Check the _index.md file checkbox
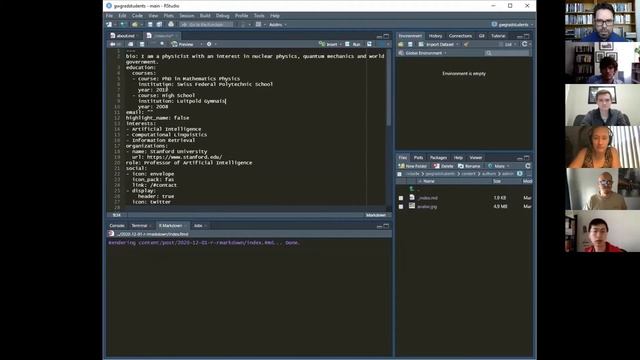Viewport: 640px width, 360px height. [x=401, y=198]
